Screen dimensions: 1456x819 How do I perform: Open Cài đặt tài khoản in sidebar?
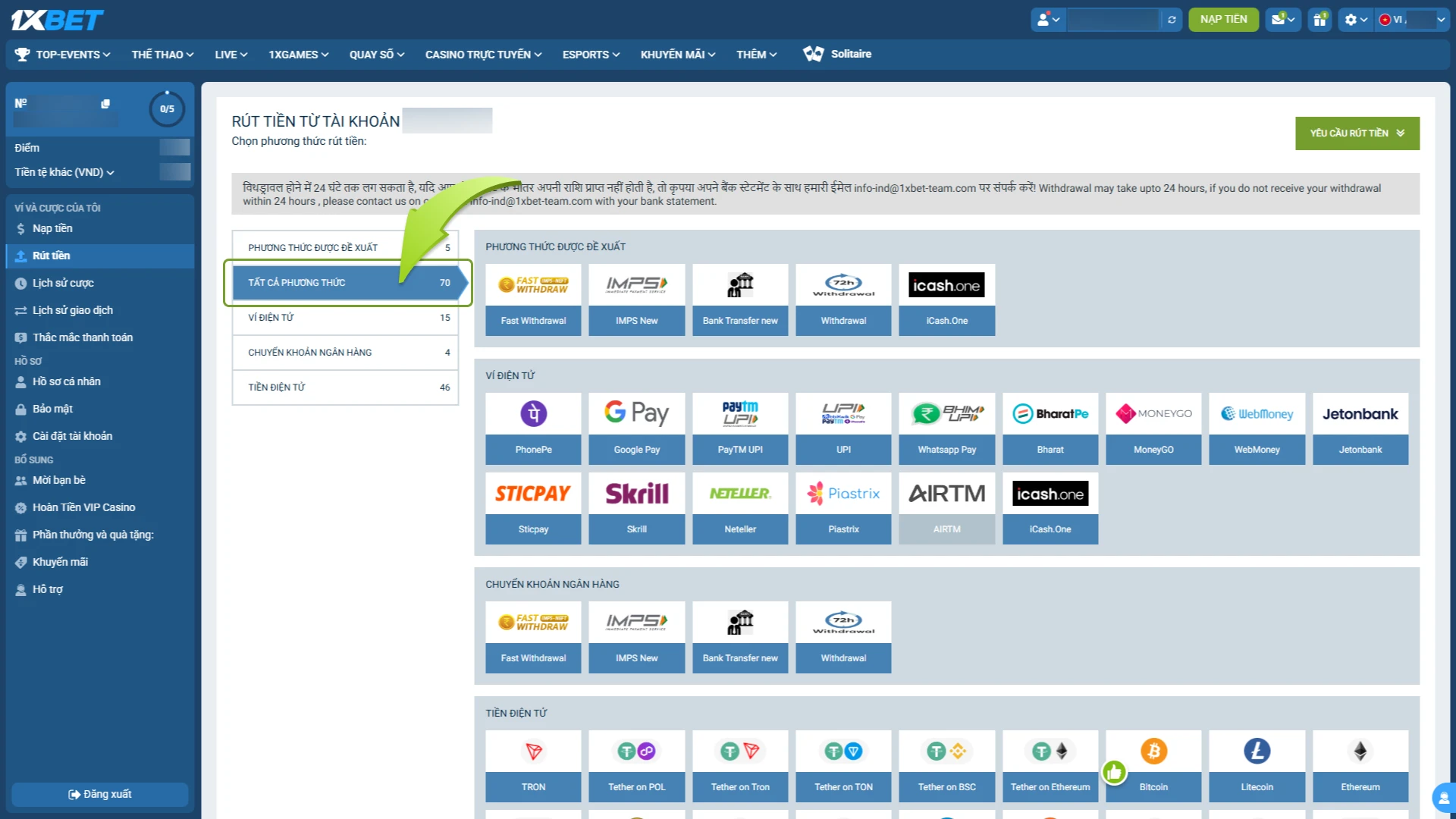pos(100,436)
